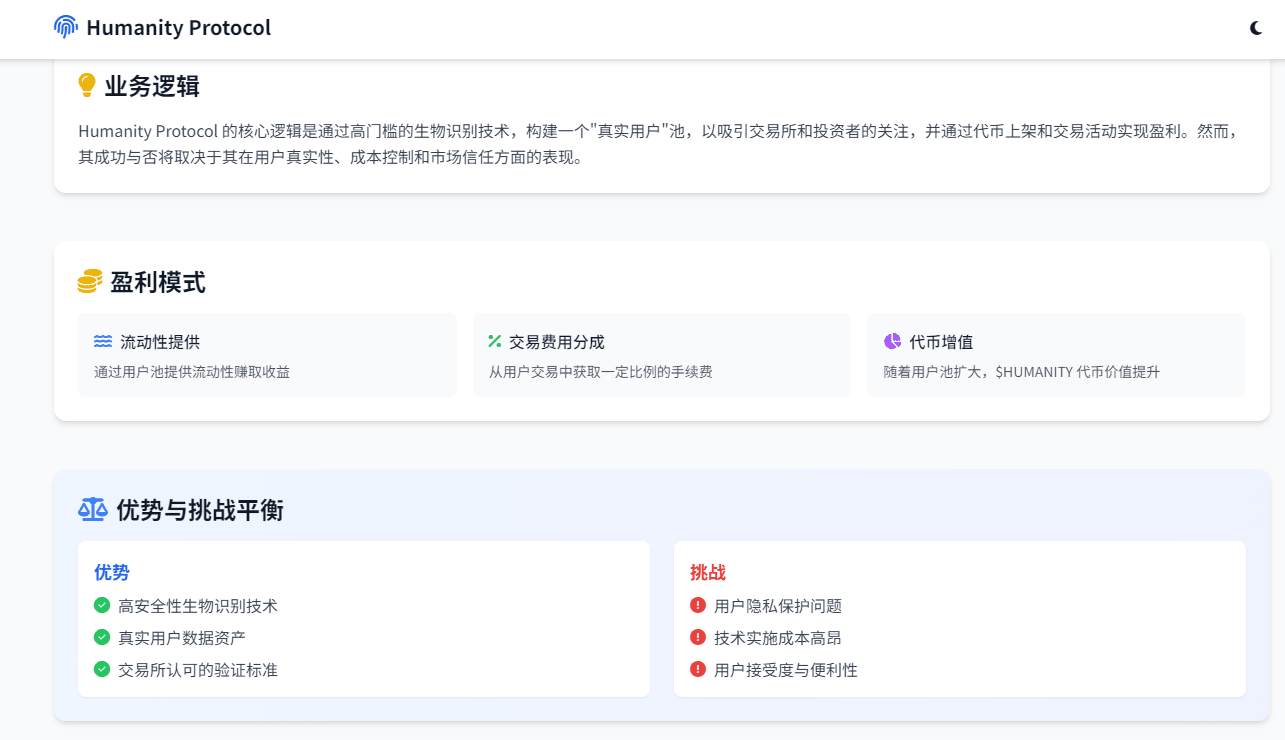Select text 高安全性生物识别技术
Screen dimensions: 1285x740
pyautogui.click(x=198, y=606)
